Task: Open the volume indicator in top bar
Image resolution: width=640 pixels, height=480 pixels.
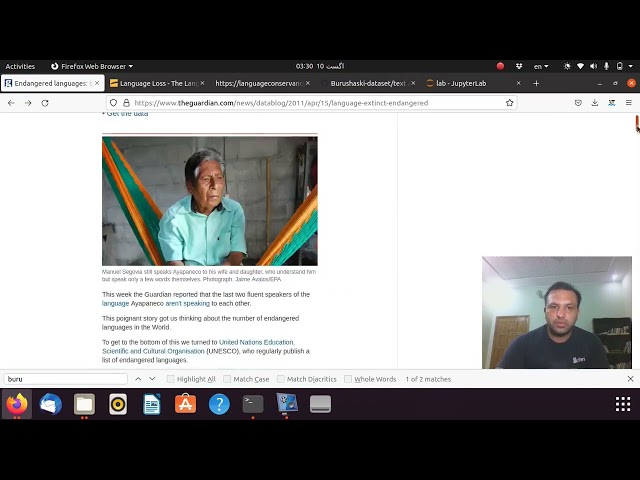Action: [x=593, y=66]
